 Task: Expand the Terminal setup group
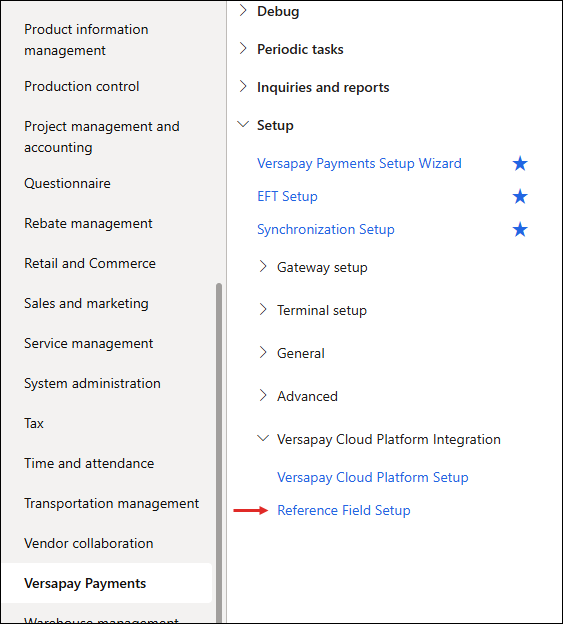[x=263, y=309]
